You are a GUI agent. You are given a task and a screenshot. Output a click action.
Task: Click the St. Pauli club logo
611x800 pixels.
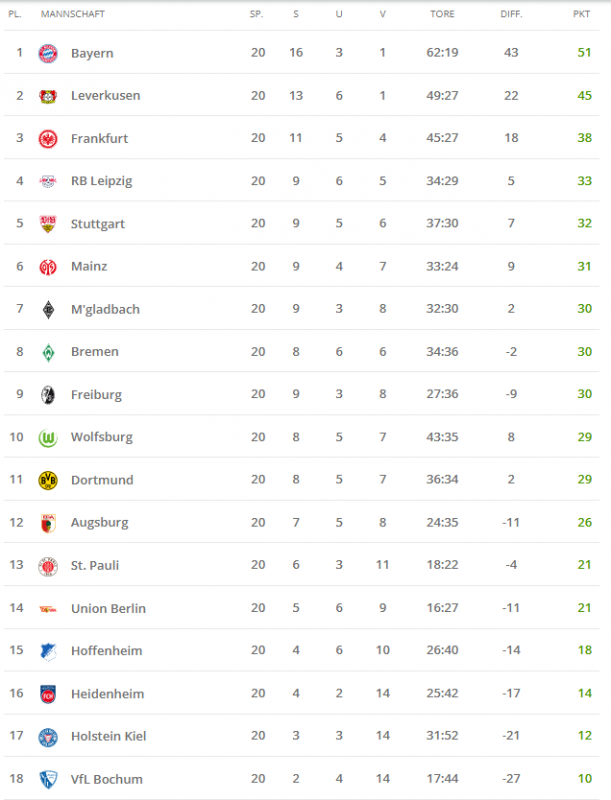coord(48,566)
